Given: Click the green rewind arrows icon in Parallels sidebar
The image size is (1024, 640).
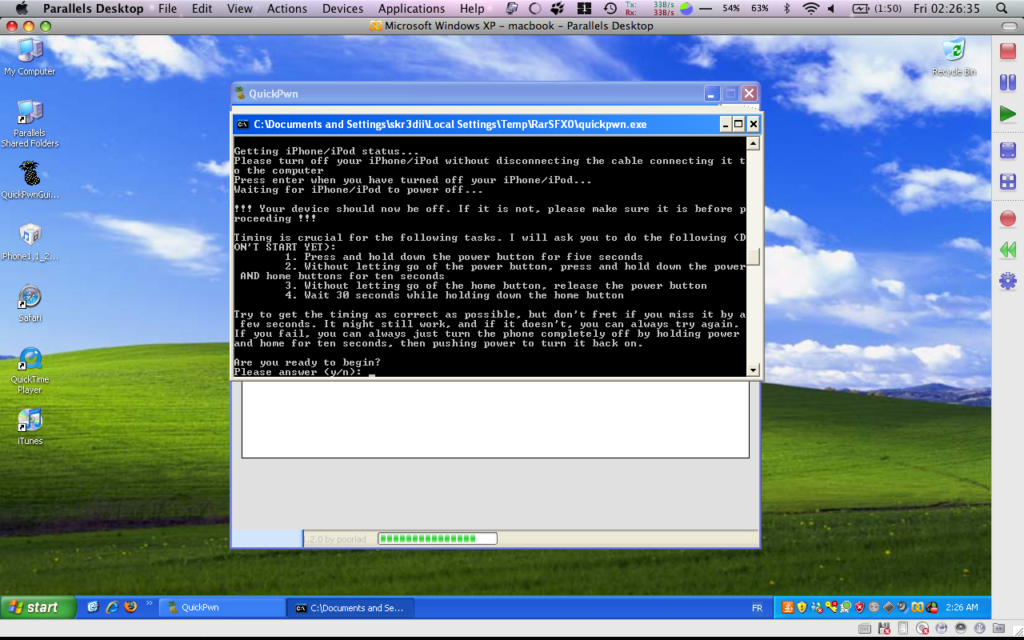Looking at the screenshot, I should pos(1008,249).
